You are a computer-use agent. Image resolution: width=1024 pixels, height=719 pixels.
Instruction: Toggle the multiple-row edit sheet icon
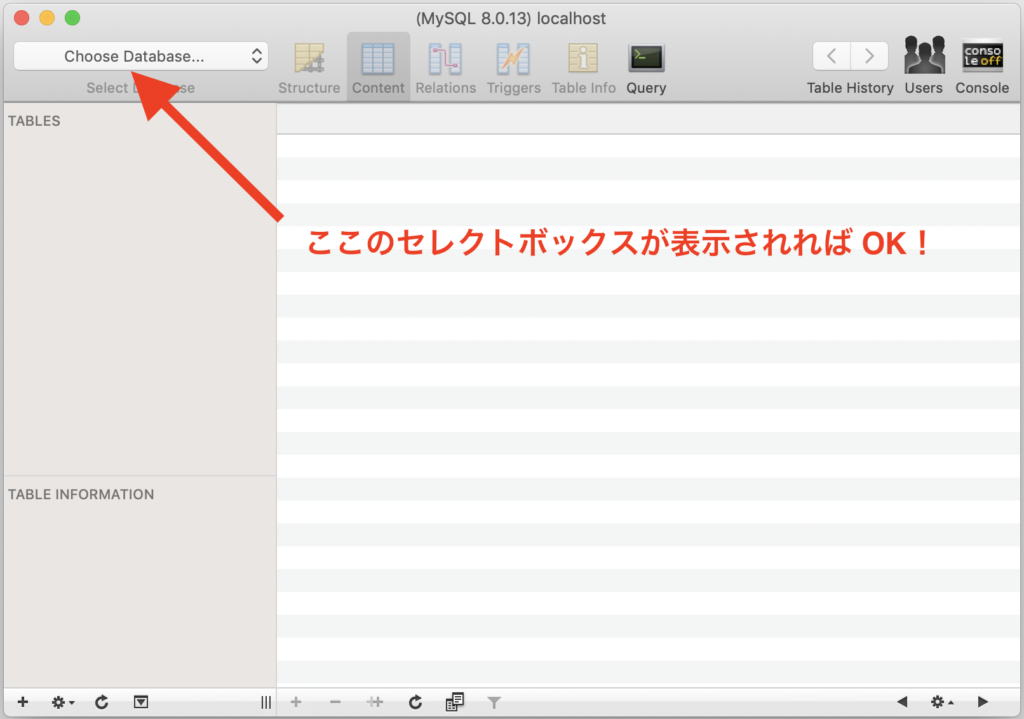[x=455, y=702]
